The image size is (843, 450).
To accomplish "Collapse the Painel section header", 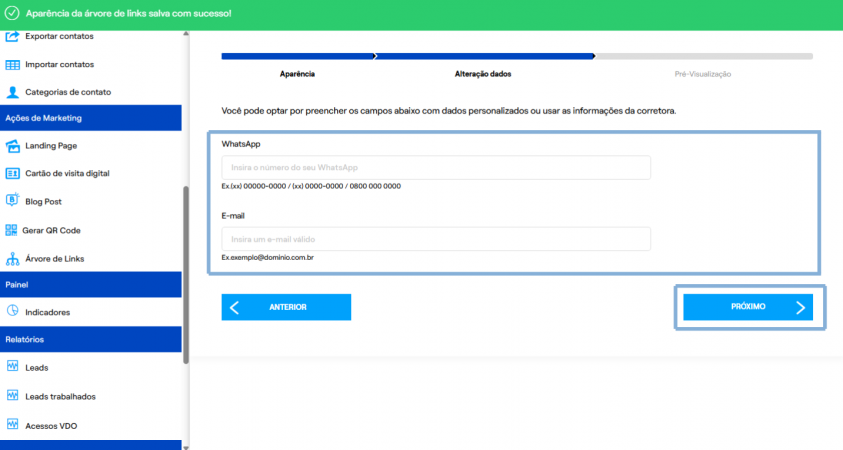I will pos(91,284).
